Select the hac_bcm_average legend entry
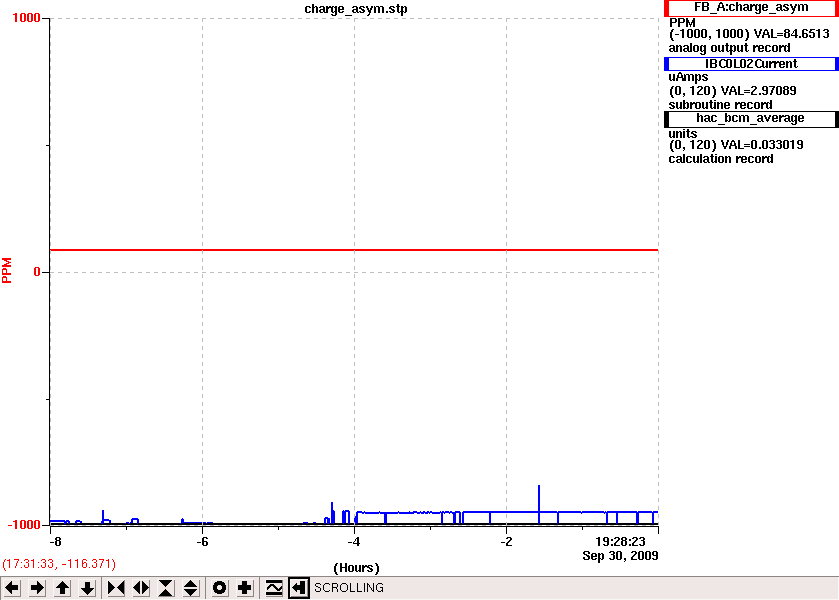The image size is (839, 600). [751, 119]
